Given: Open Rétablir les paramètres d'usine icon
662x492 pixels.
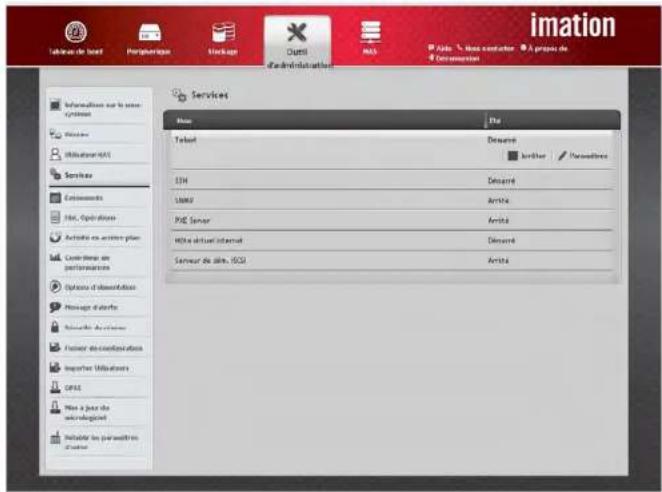Looking at the screenshot, I should pyautogui.click(x=55, y=437).
